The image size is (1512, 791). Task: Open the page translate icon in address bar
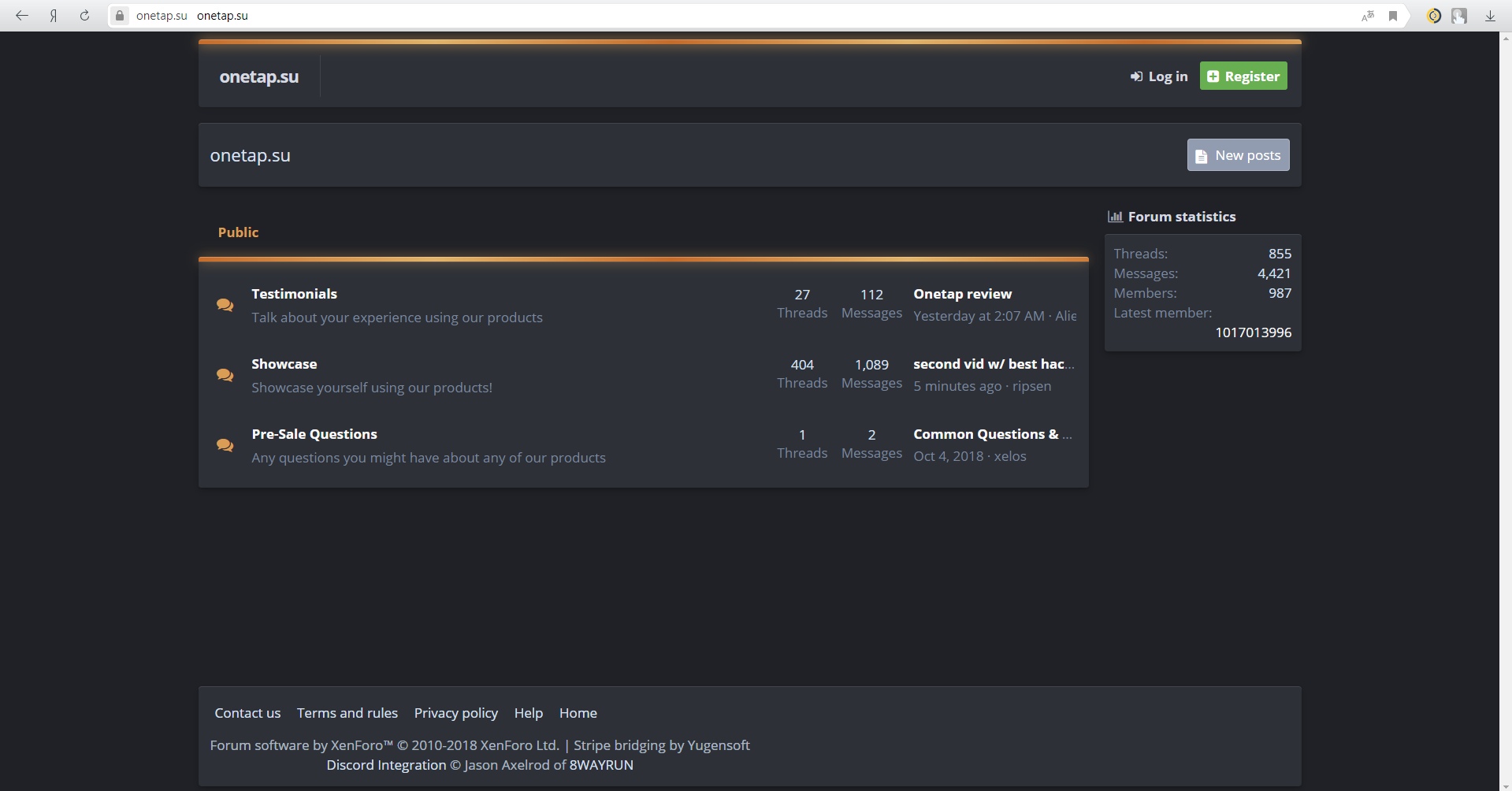pos(1368,16)
